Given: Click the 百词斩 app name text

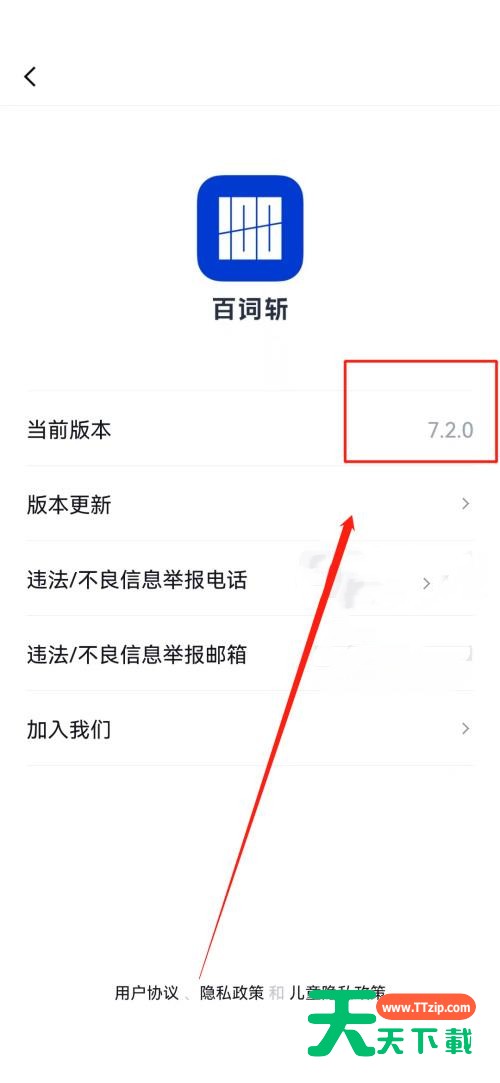Looking at the screenshot, I should coord(250,310).
